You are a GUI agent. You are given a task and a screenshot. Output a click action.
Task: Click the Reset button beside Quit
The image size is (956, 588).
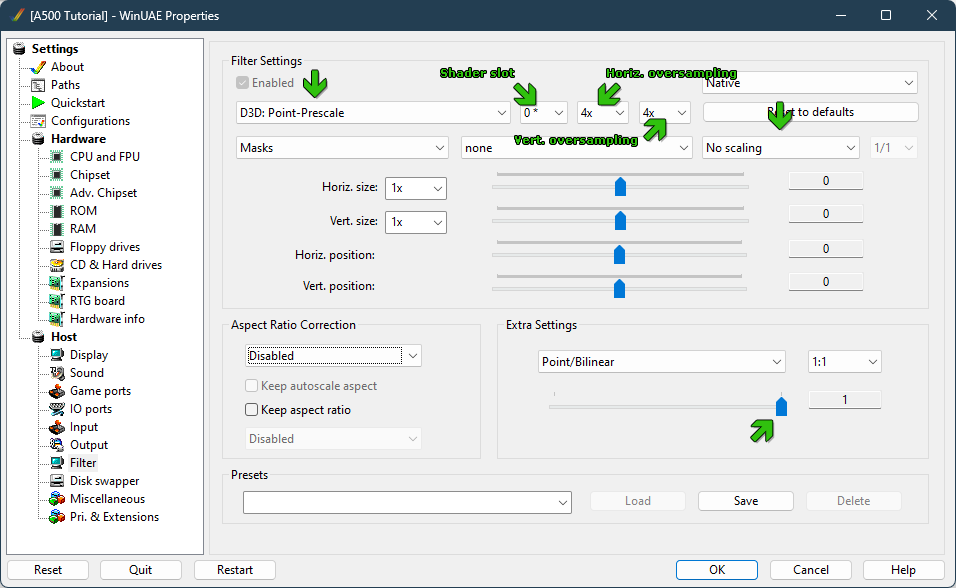click(x=48, y=570)
